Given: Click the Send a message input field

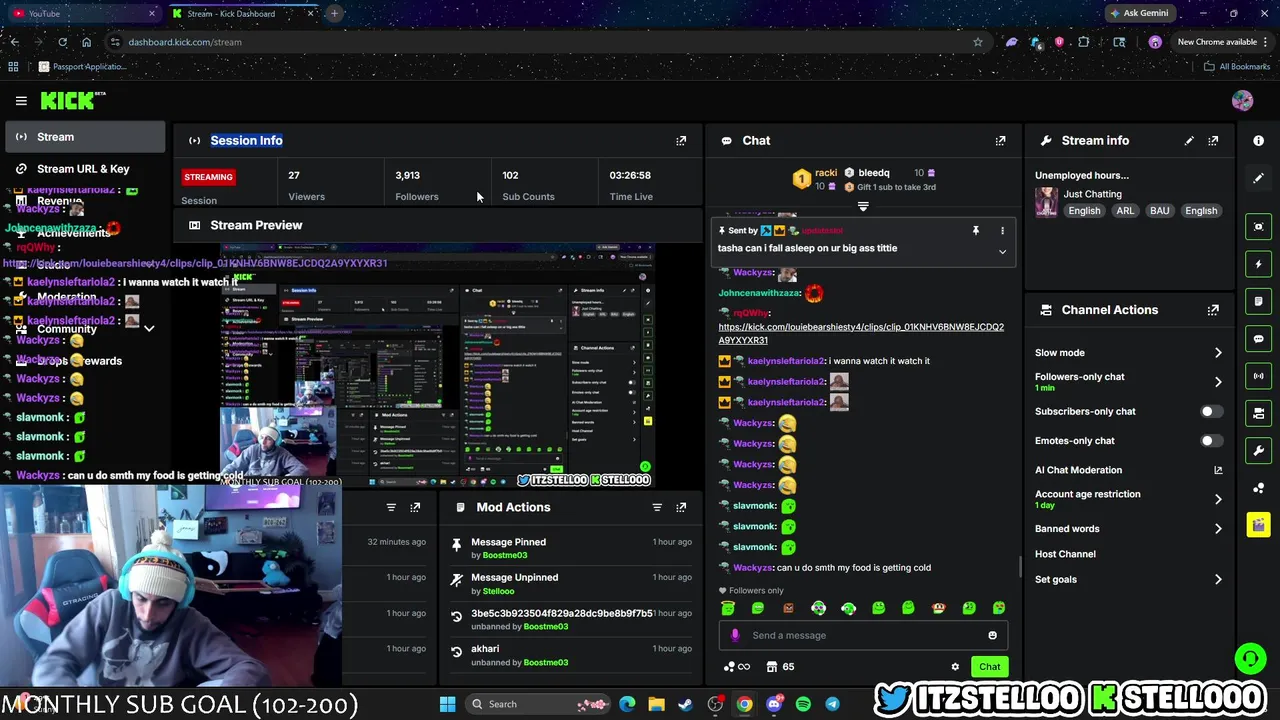Looking at the screenshot, I should [864, 636].
